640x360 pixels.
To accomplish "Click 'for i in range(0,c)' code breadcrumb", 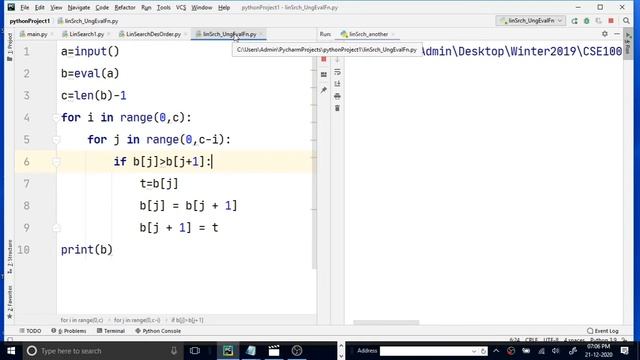I will pos(82,320).
